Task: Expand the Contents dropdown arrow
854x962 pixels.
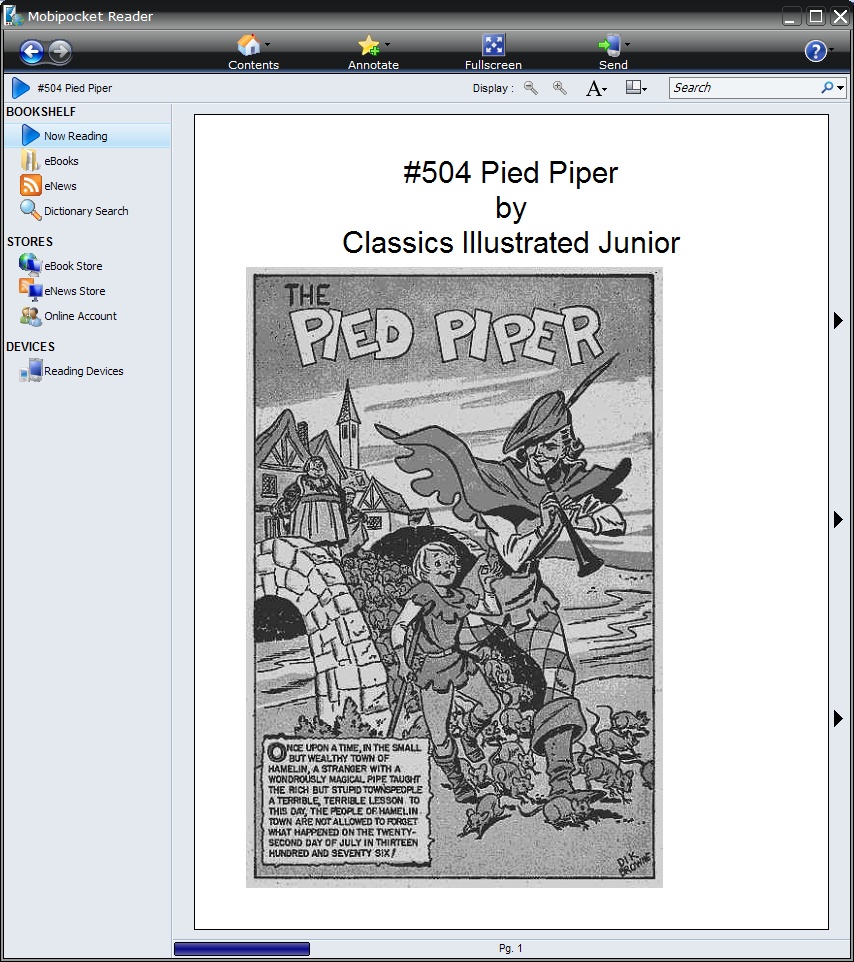Action: point(267,44)
